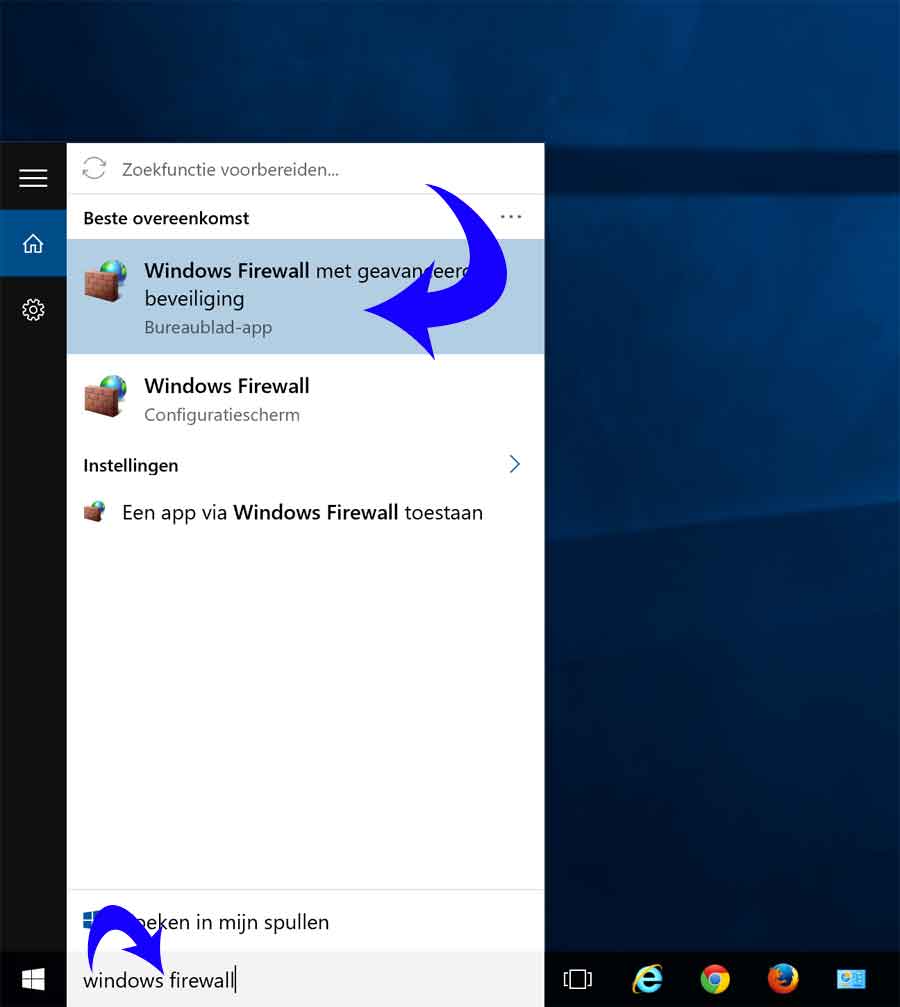Click Zoeken in mijn spullen

coord(305,922)
